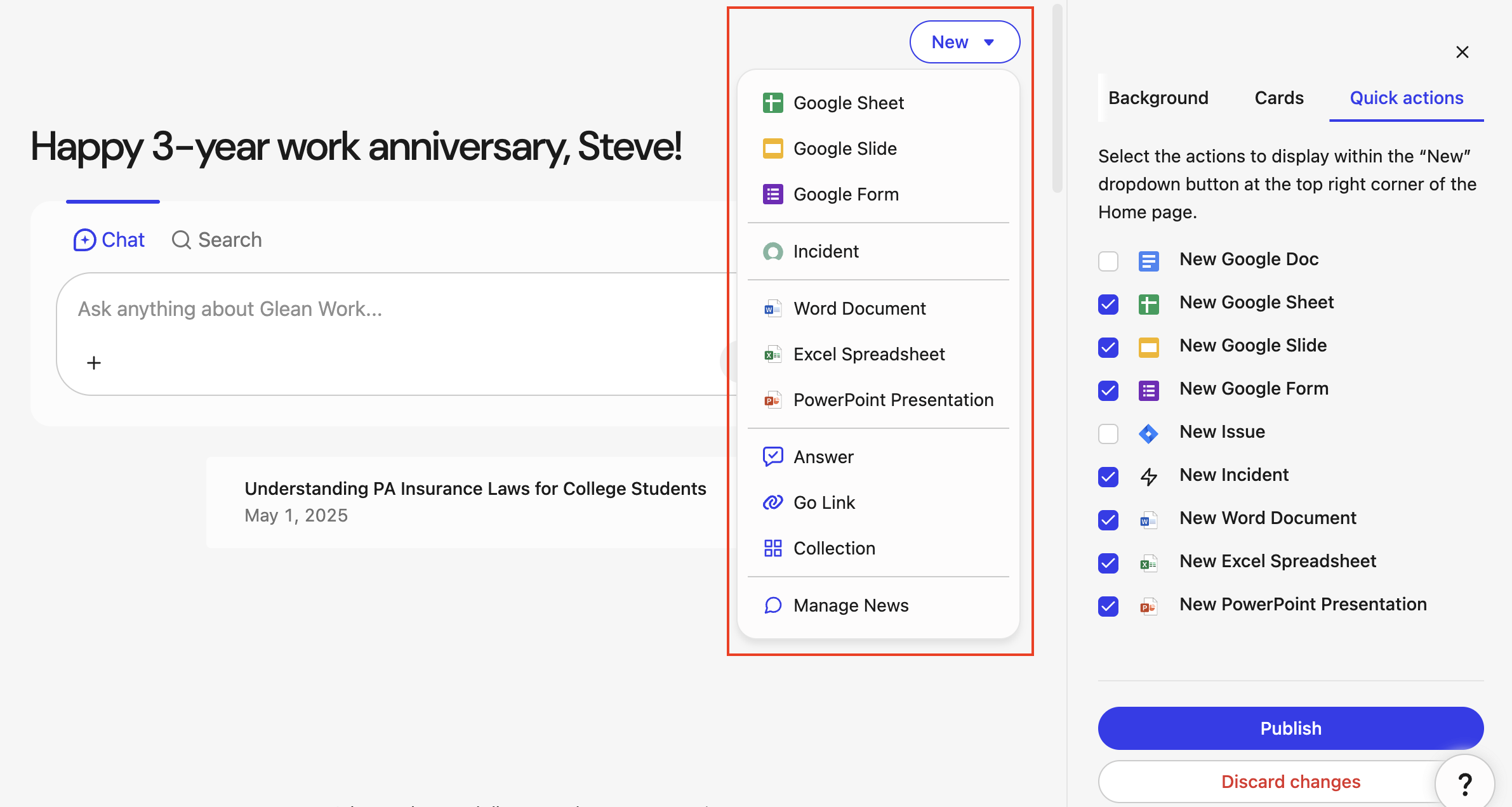The width and height of the screenshot is (1512, 807).
Task: Click the Word Document icon in the New menu
Action: [x=773, y=309]
